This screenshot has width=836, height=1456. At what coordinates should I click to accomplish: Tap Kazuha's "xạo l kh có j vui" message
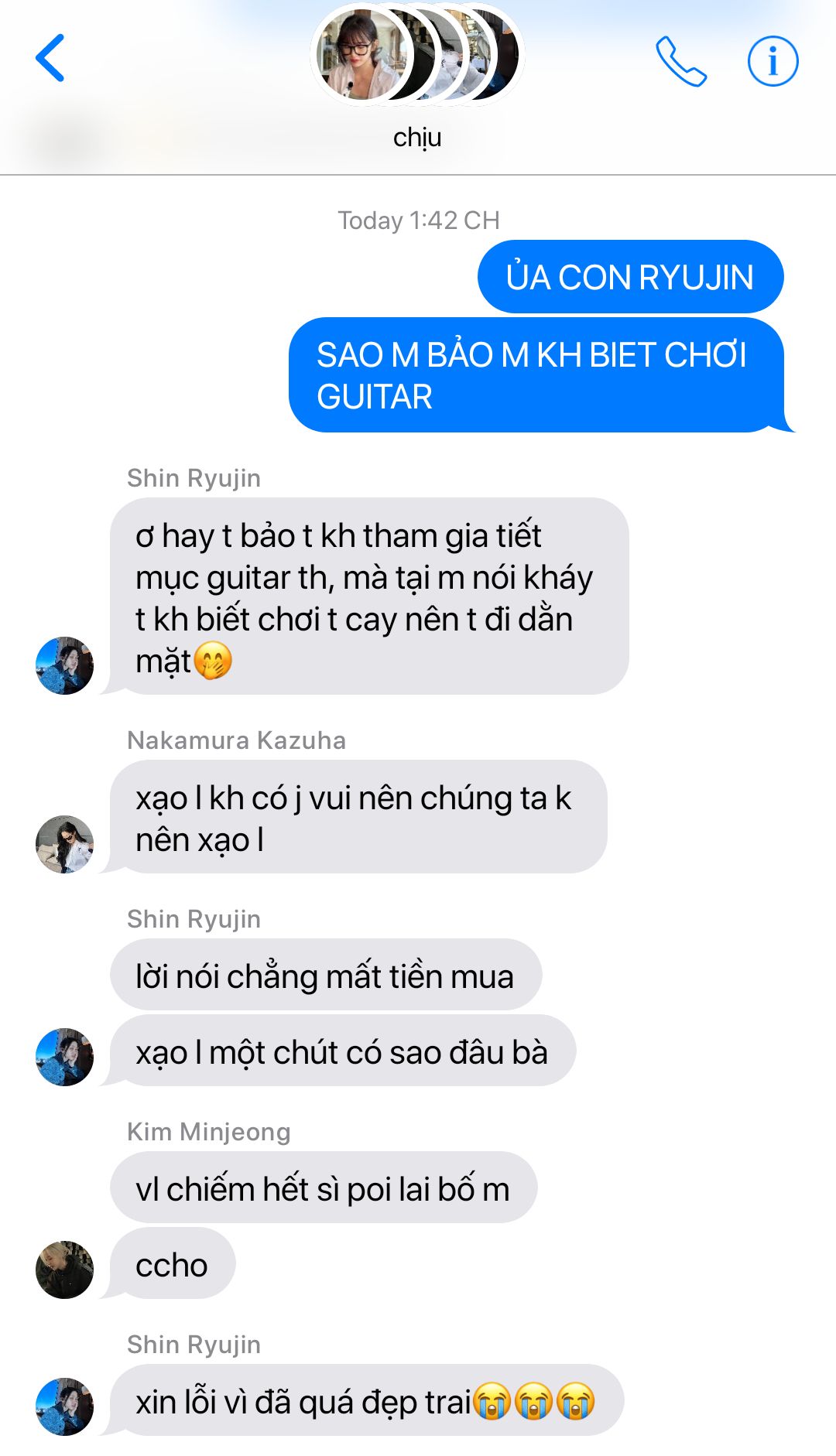(x=358, y=817)
